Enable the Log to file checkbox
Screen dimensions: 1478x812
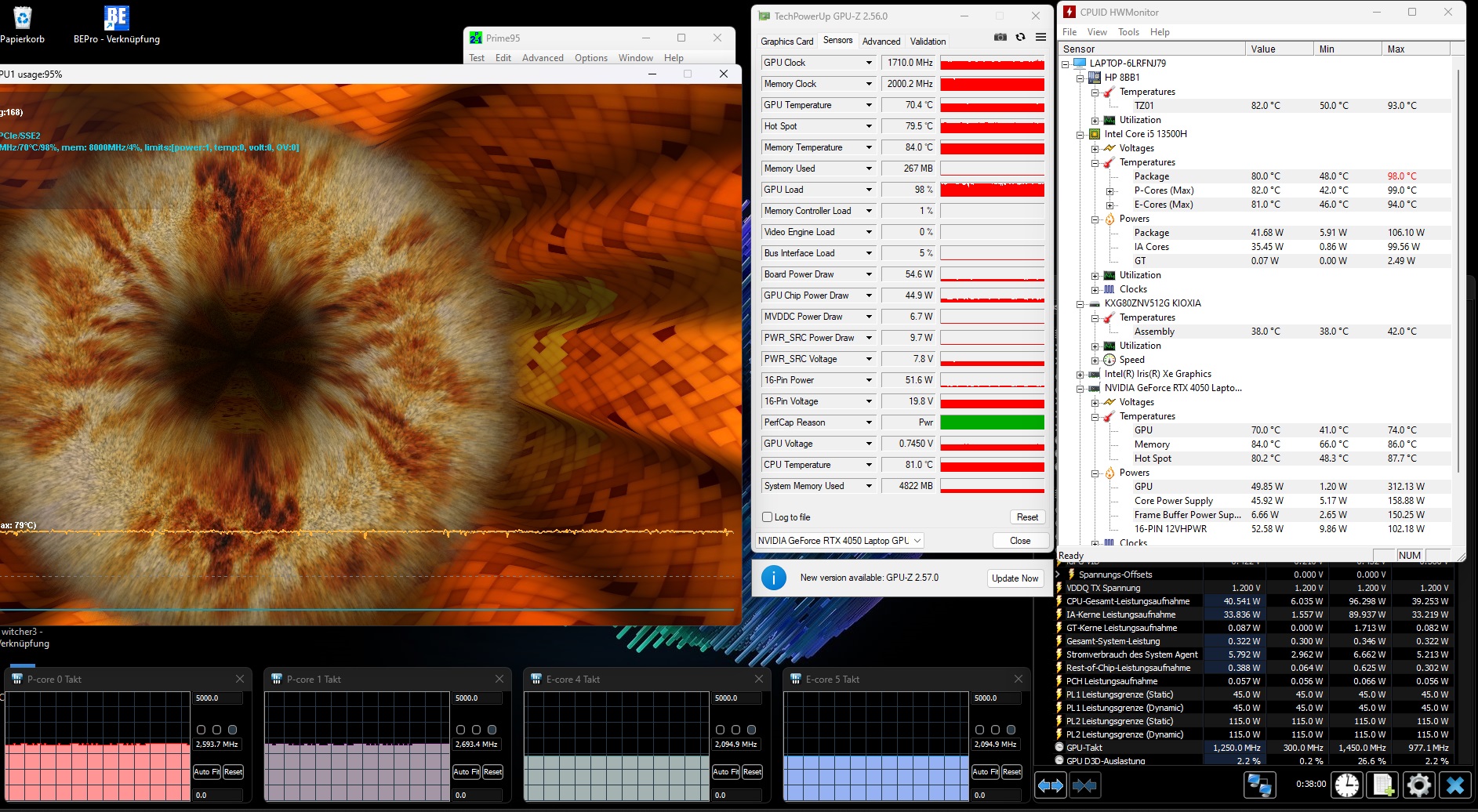(x=768, y=517)
